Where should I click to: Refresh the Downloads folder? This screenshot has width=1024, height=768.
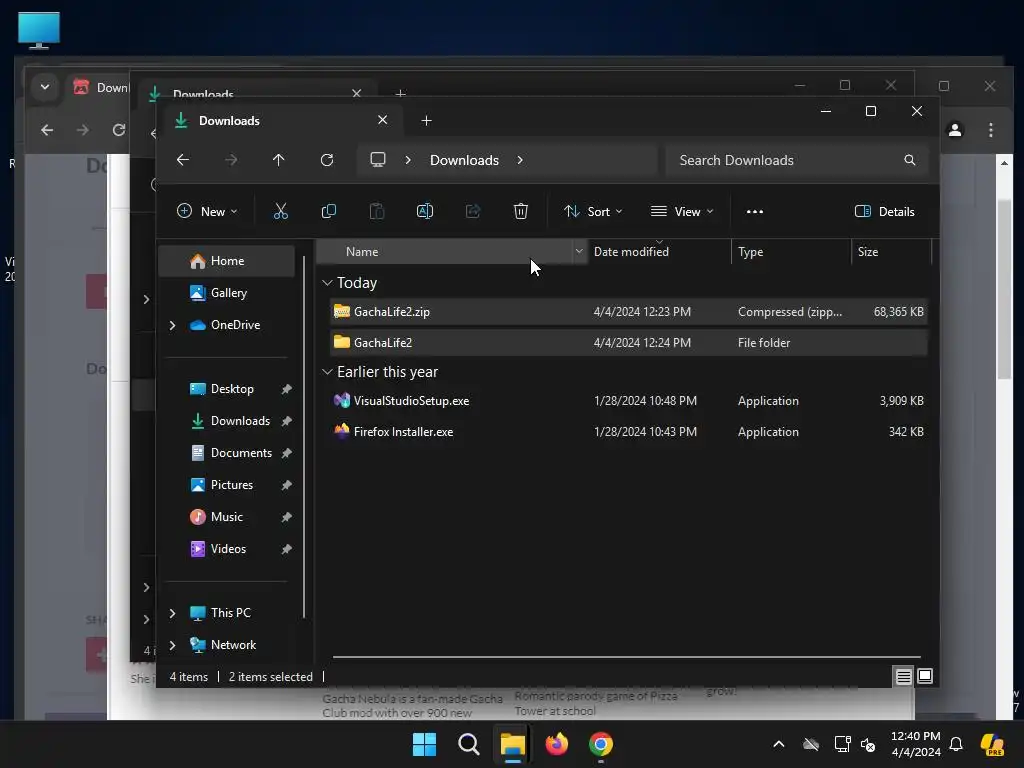[x=327, y=160]
